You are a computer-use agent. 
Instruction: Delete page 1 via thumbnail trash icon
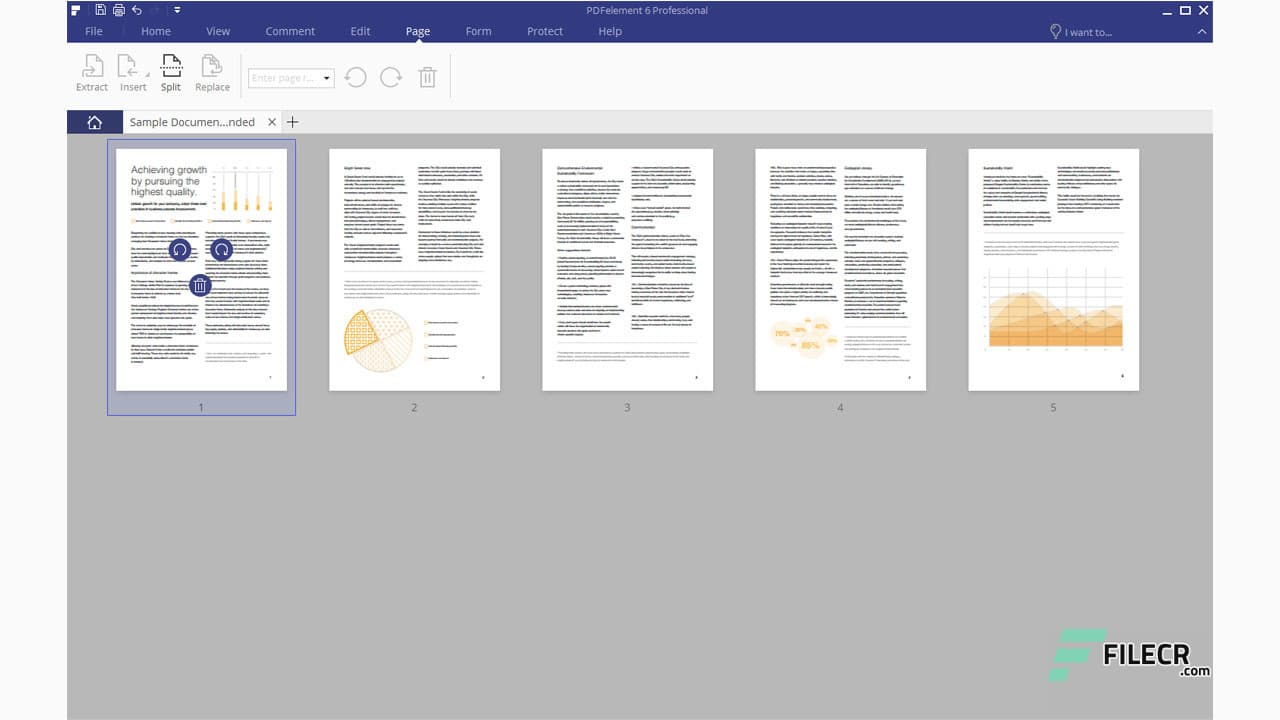tap(201, 285)
